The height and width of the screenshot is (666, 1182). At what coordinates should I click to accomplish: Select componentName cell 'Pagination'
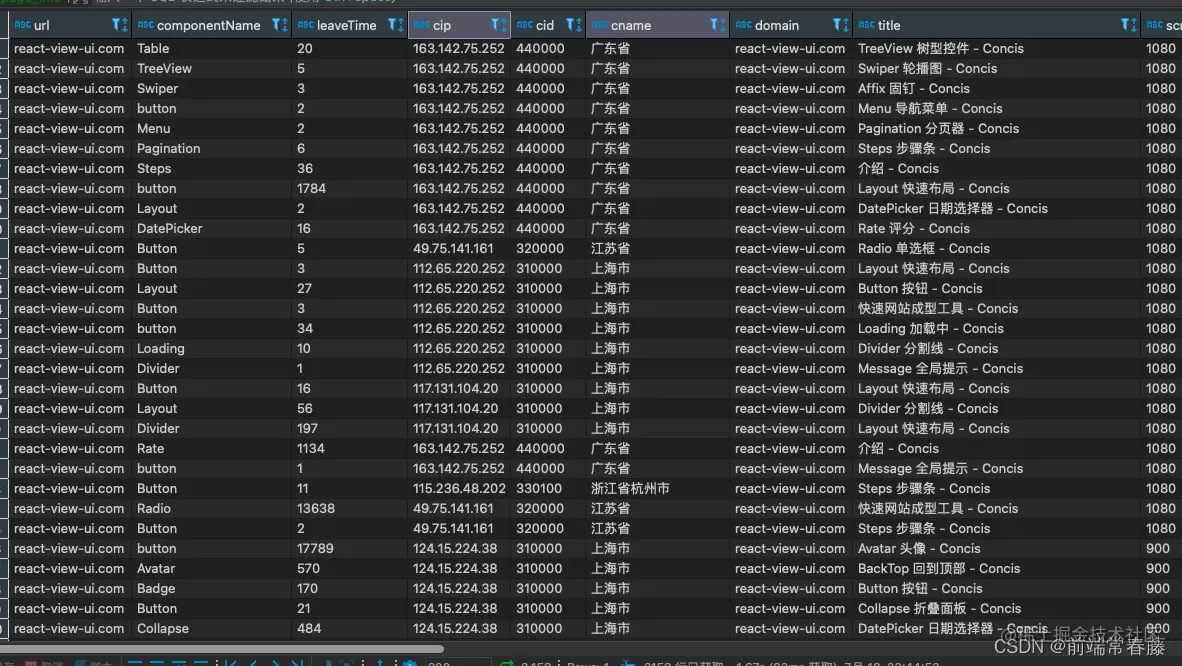[x=212, y=149]
